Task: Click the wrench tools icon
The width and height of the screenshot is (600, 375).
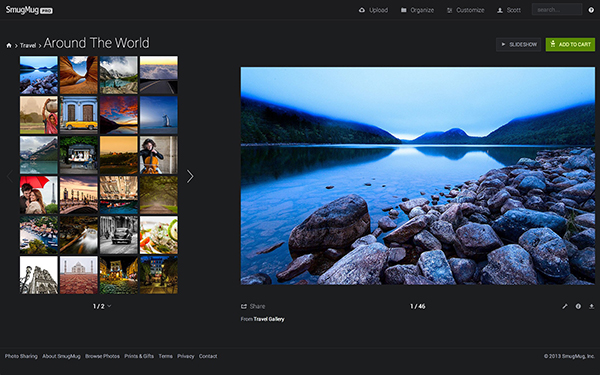Action: (x=565, y=306)
